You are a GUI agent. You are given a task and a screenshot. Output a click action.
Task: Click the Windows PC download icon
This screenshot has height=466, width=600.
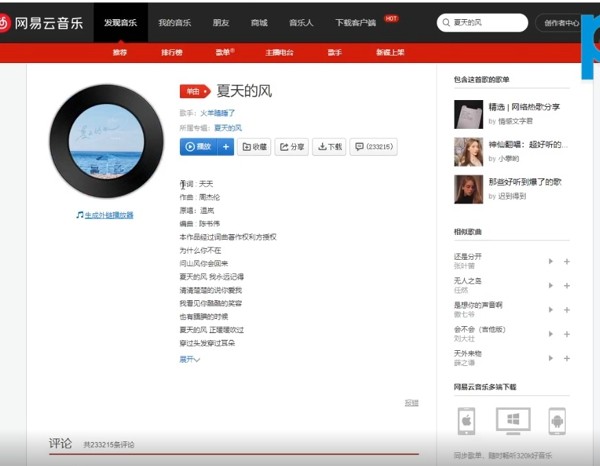[513, 421]
